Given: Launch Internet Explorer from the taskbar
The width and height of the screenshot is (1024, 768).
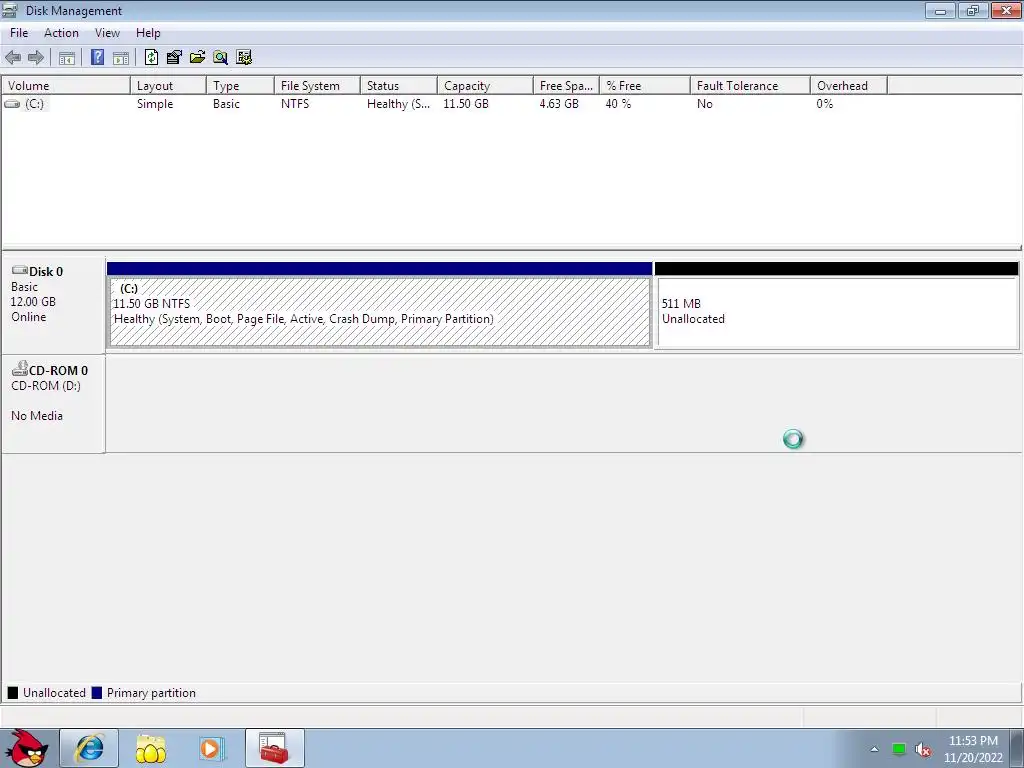Looking at the screenshot, I should coord(89,748).
